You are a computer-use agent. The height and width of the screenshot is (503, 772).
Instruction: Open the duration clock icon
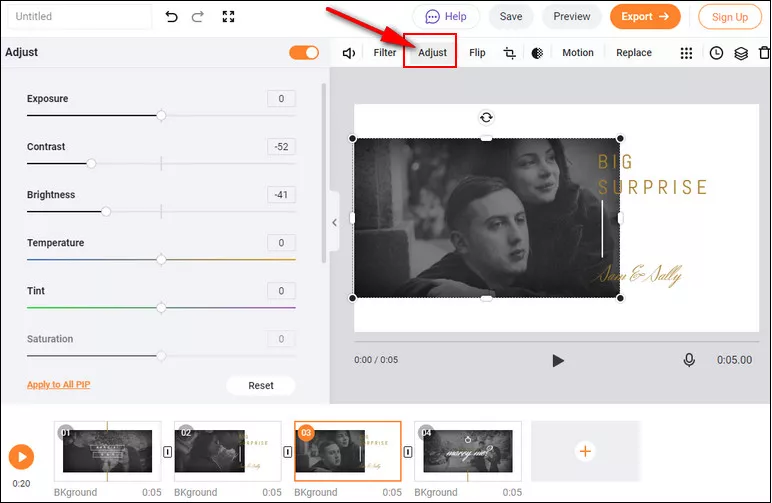716,53
